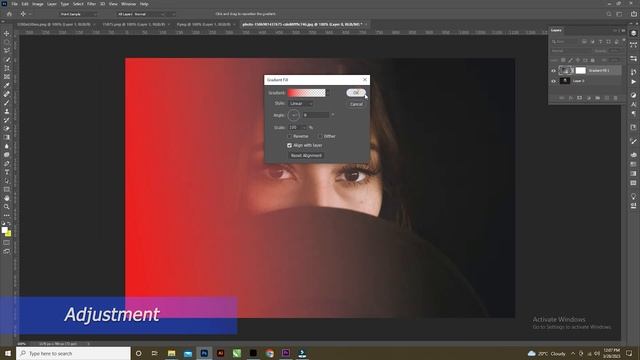
Task: Close the Gradient Fill dialog
Action: (365, 80)
